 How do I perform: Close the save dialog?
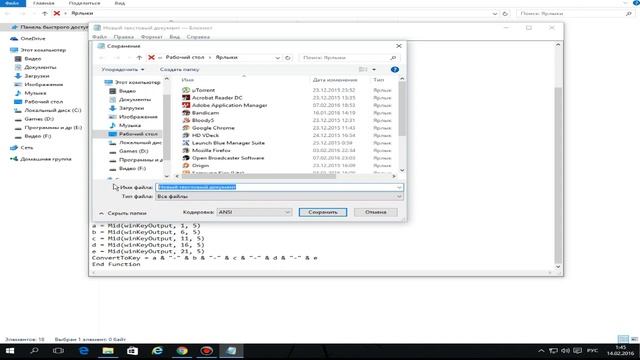coord(399,46)
